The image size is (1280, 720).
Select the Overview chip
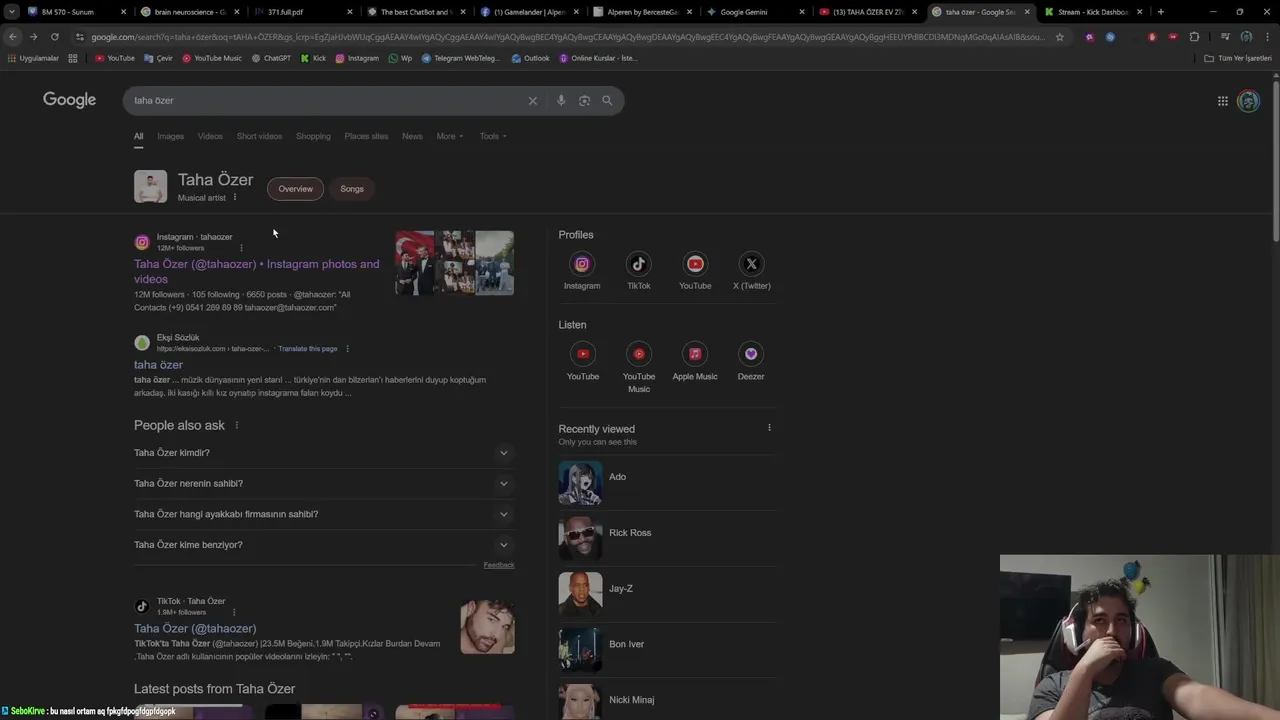pyautogui.click(x=295, y=189)
